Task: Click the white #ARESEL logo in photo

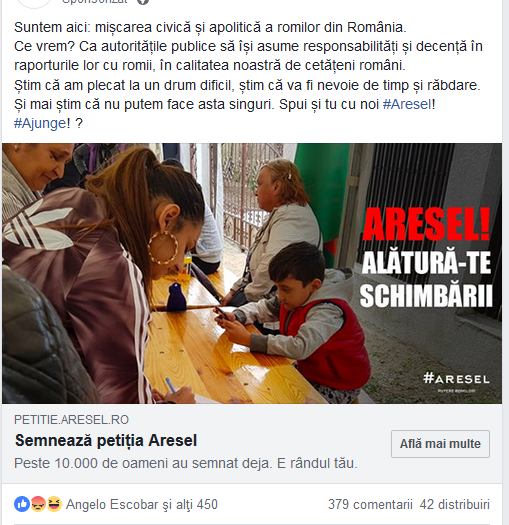Action: (x=456, y=379)
